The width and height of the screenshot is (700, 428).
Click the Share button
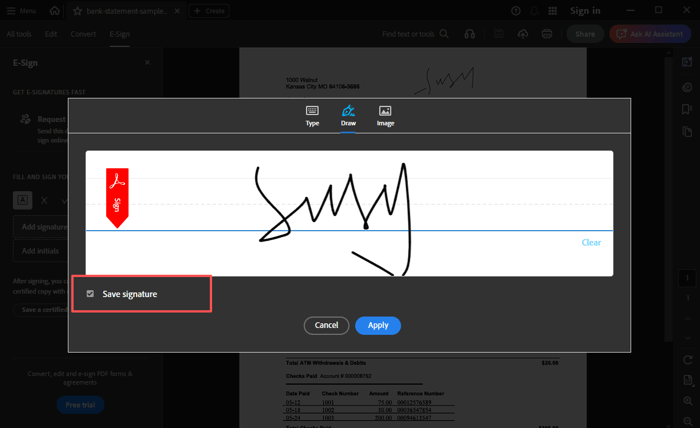(585, 34)
